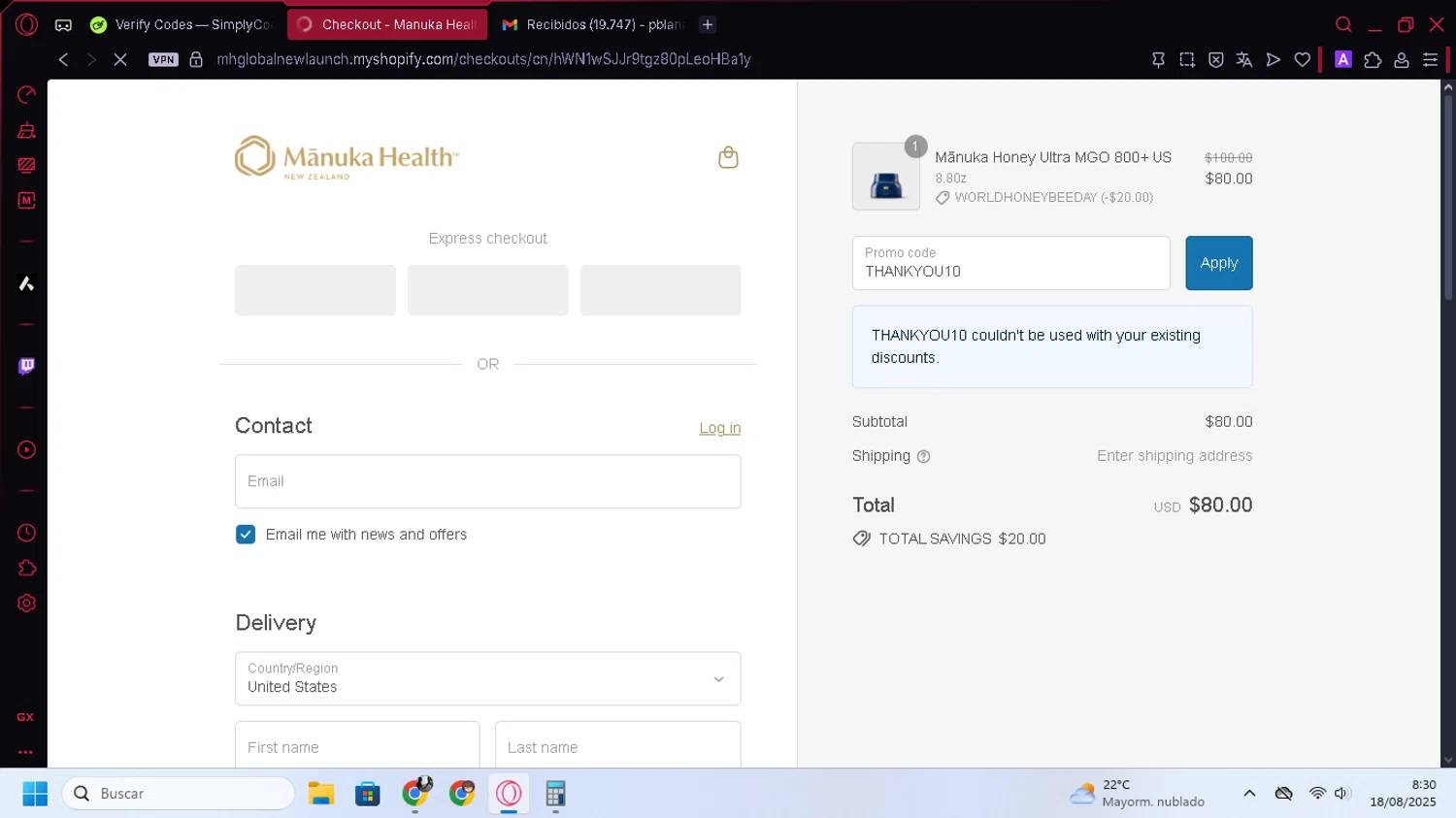The image size is (1456, 818).
Task: Open GX Corner gamepad icon in tab bar
Action: click(63, 25)
